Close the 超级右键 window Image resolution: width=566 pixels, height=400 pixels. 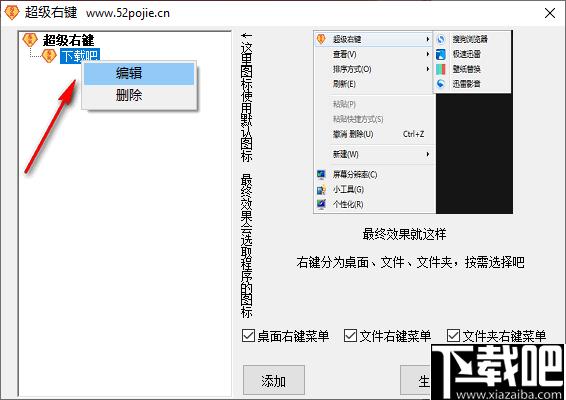(x=550, y=13)
